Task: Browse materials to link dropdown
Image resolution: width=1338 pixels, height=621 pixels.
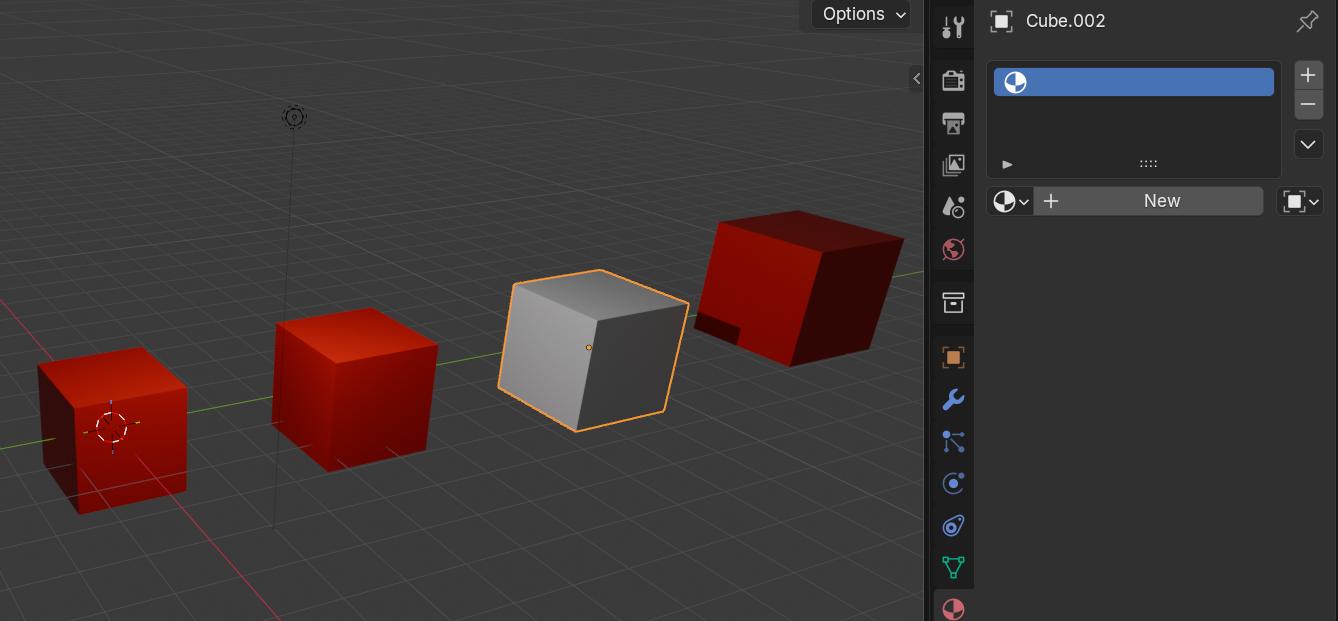Action: pyautogui.click(x=1010, y=201)
